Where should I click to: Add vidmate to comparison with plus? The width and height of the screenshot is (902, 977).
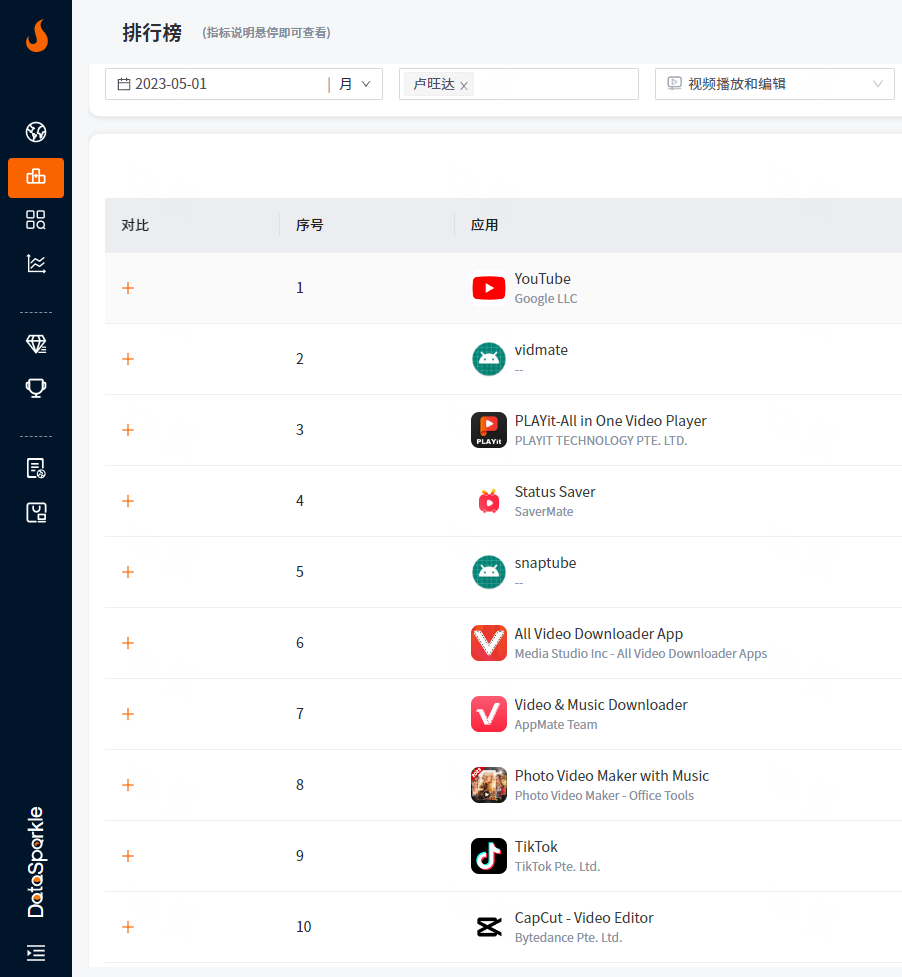[x=128, y=359]
